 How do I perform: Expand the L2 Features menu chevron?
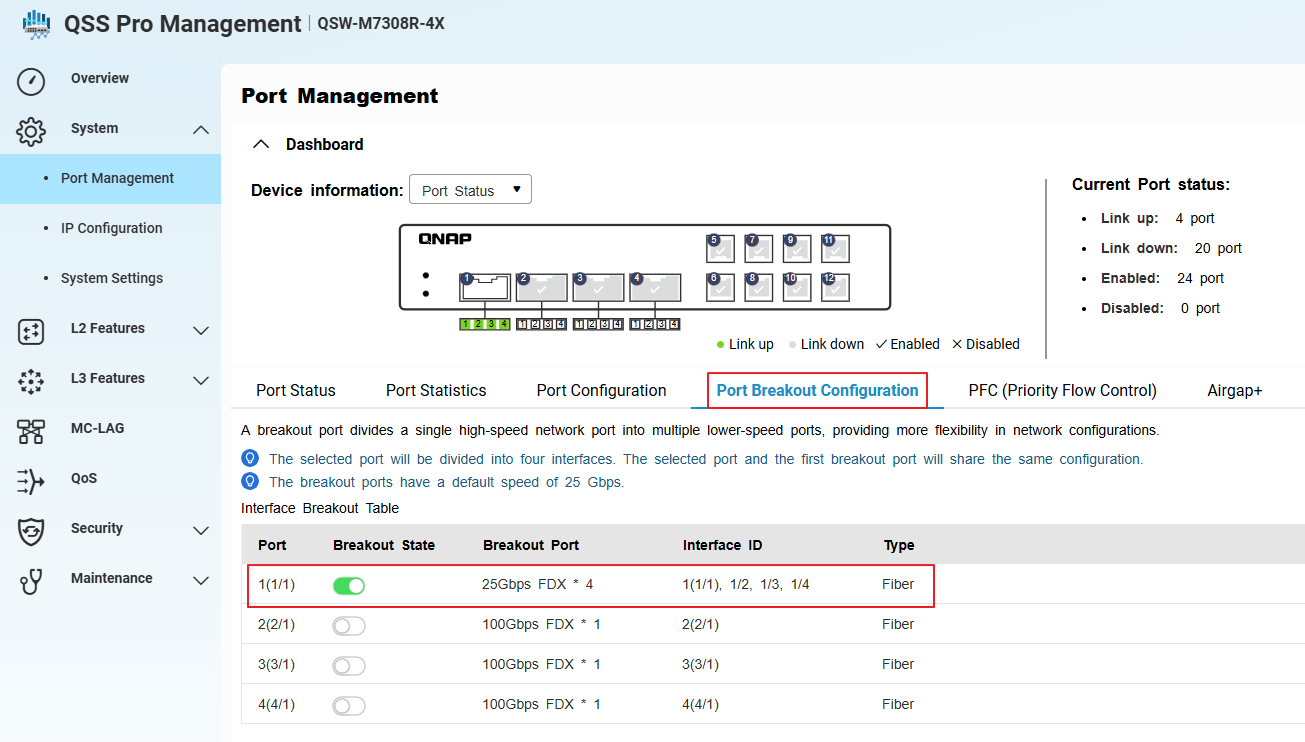click(200, 330)
